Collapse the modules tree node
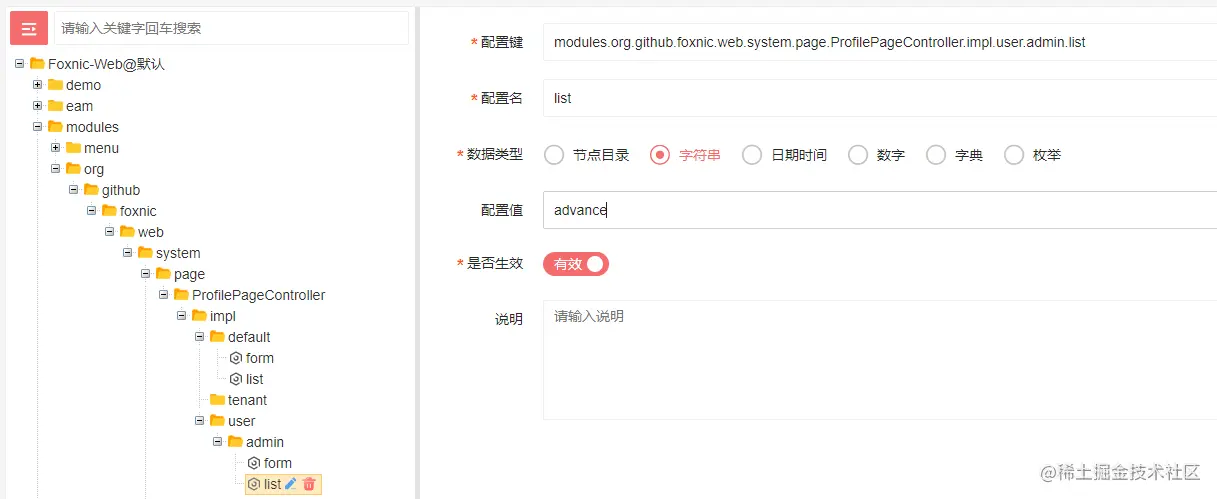1217x499 pixels. pyautogui.click(x=38, y=127)
